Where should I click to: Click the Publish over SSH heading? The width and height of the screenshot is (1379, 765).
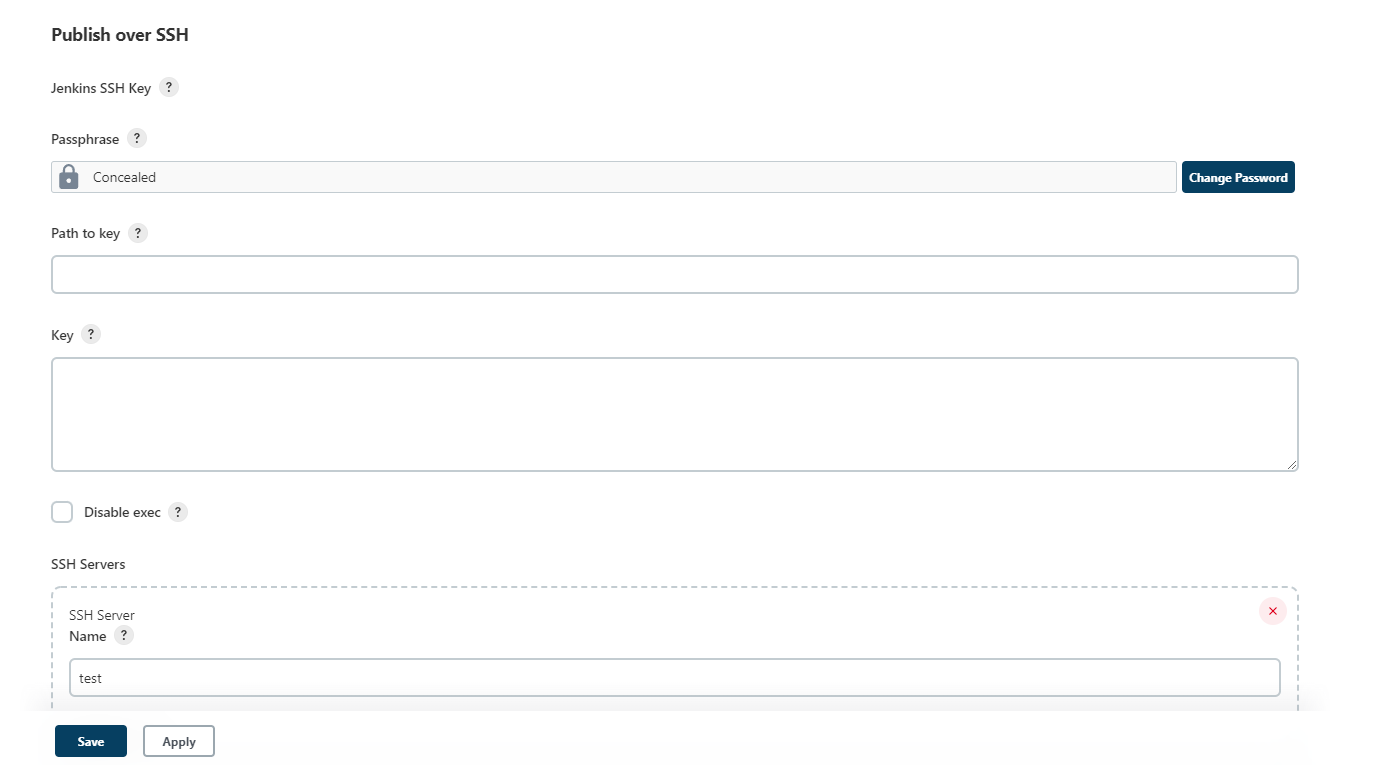tap(120, 35)
